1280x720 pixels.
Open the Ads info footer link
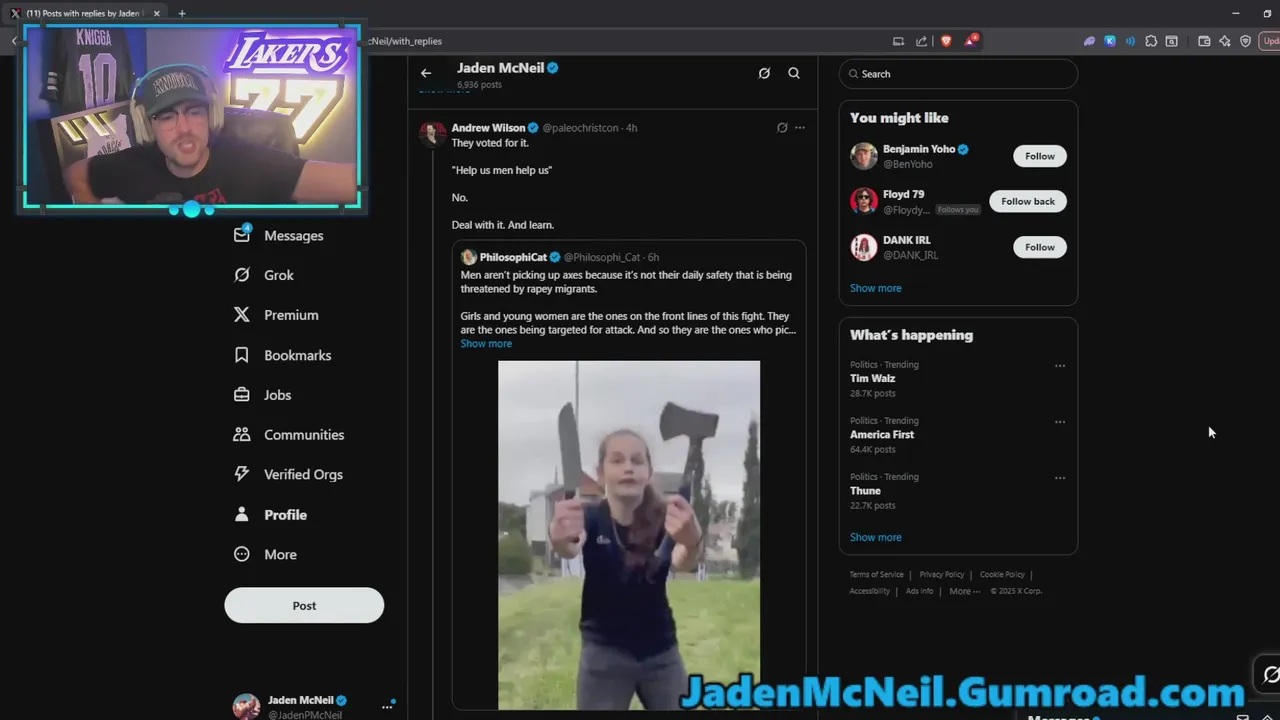coord(919,591)
